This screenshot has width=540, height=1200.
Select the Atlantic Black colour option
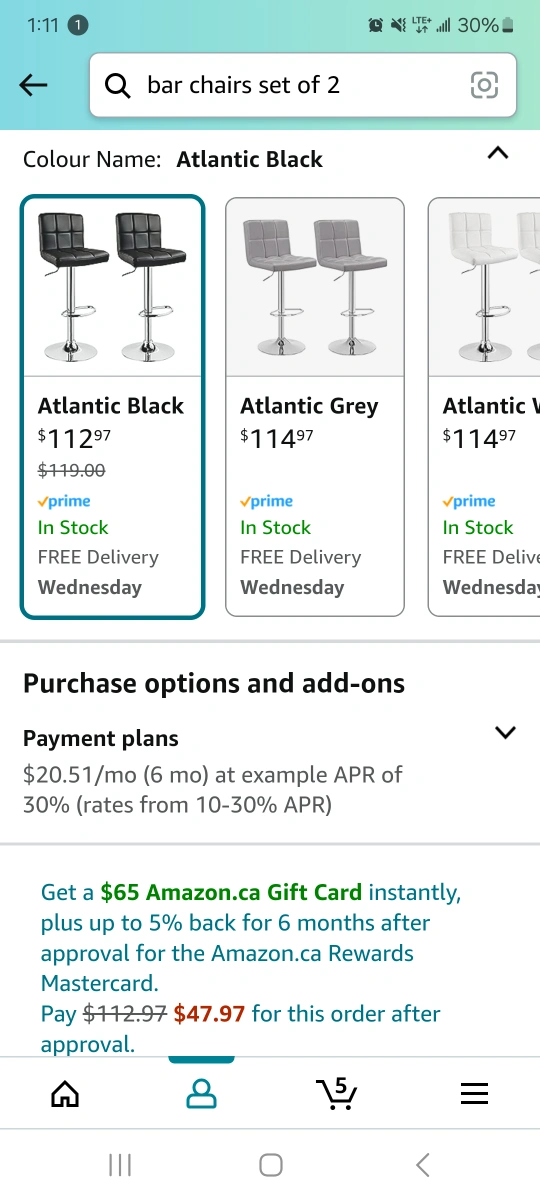click(x=112, y=407)
